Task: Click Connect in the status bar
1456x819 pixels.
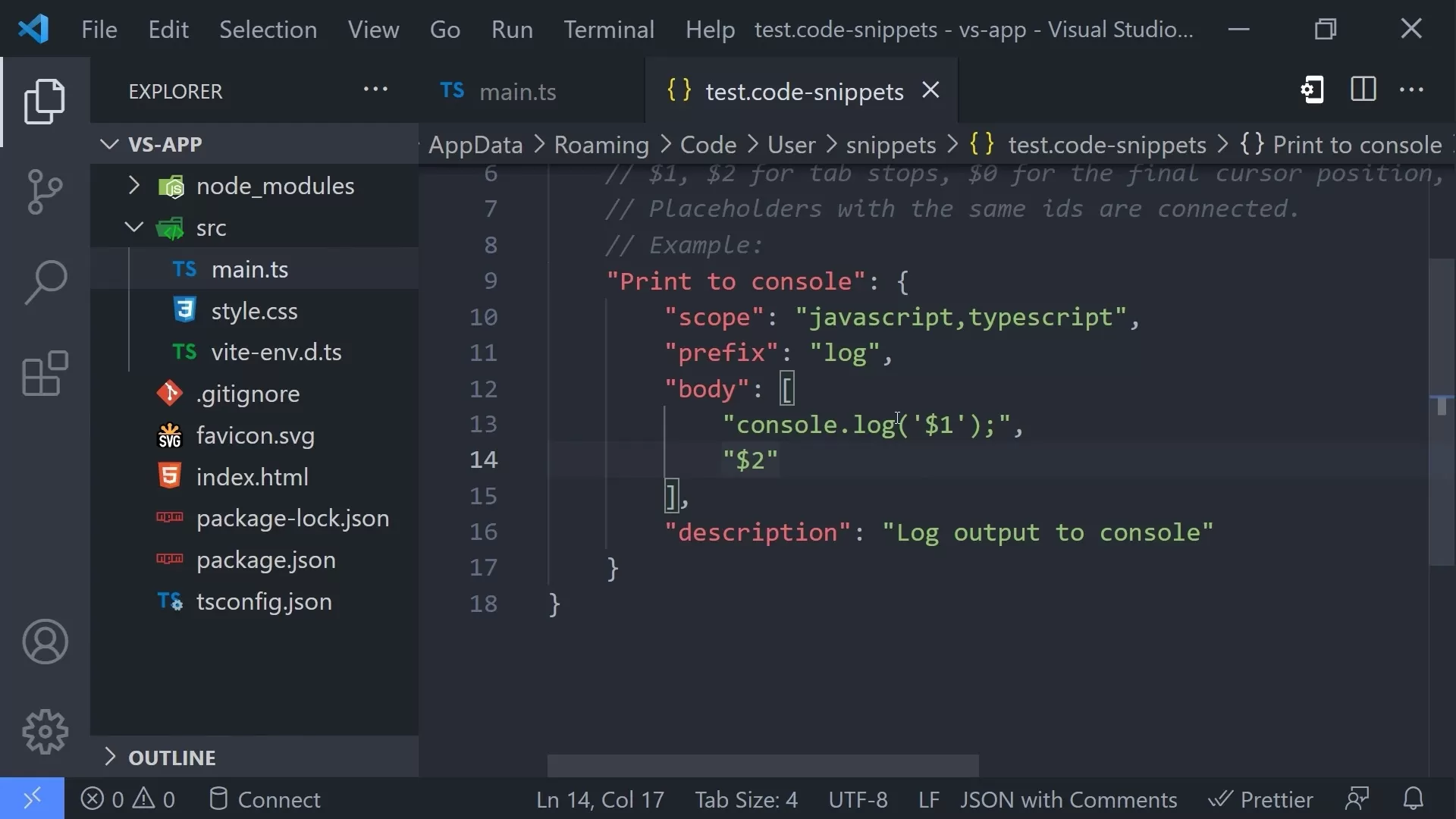Action: pos(265,799)
